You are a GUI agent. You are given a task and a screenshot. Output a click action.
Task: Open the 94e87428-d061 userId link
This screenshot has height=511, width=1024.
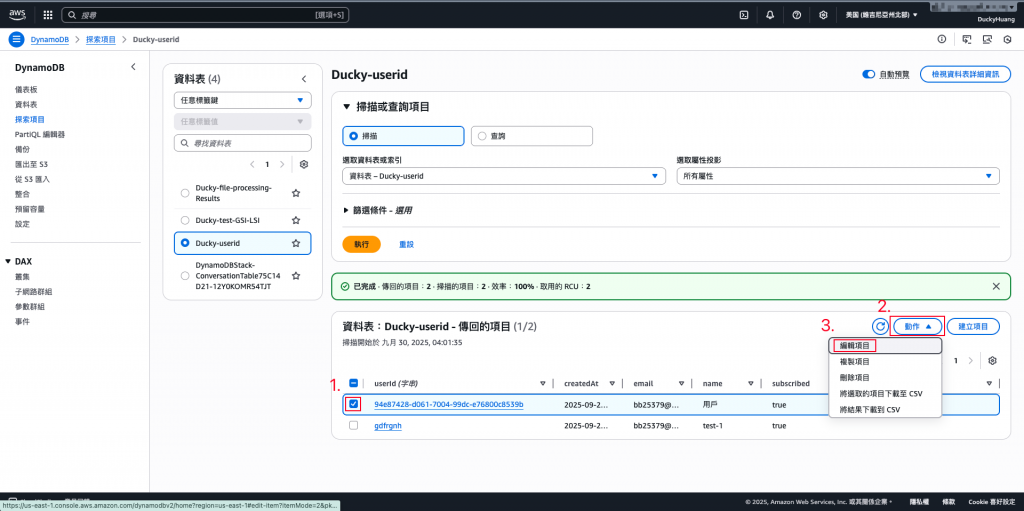[x=449, y=404]
